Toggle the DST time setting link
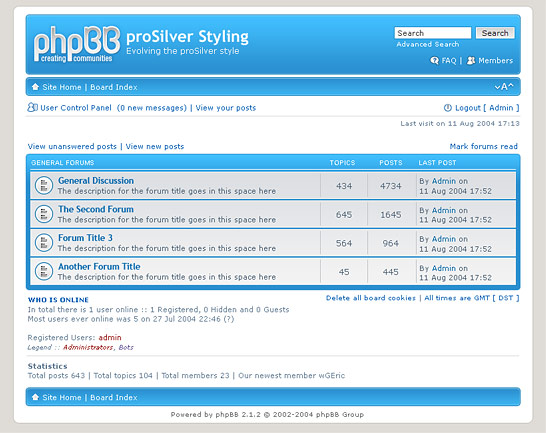Viewport: 546px width, 433px height. pyautogui.click(x=506, y=298)
